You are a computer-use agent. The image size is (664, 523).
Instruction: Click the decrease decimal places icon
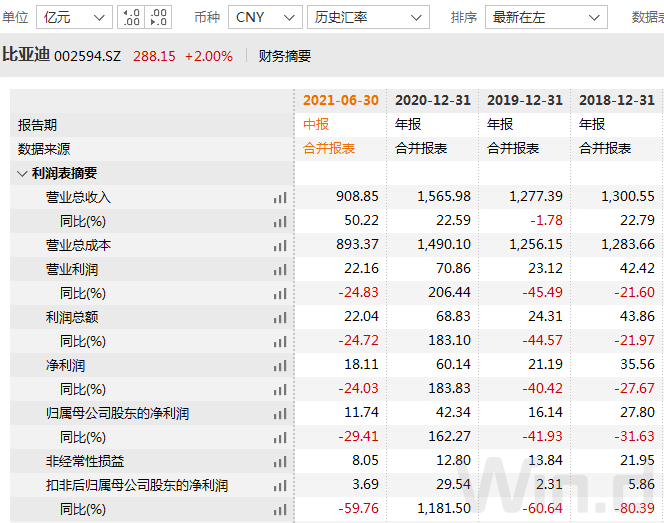point(158,17)
